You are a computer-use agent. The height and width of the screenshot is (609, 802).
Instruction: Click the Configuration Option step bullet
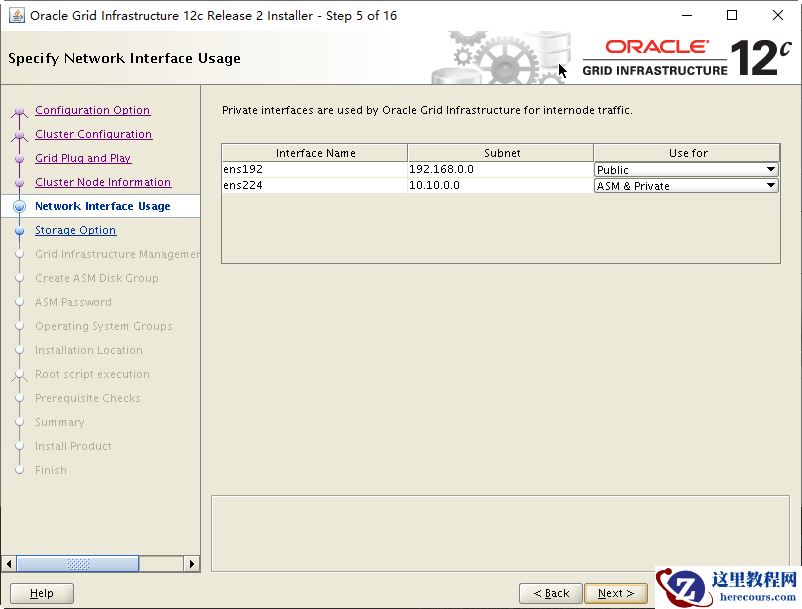[19, 110]
